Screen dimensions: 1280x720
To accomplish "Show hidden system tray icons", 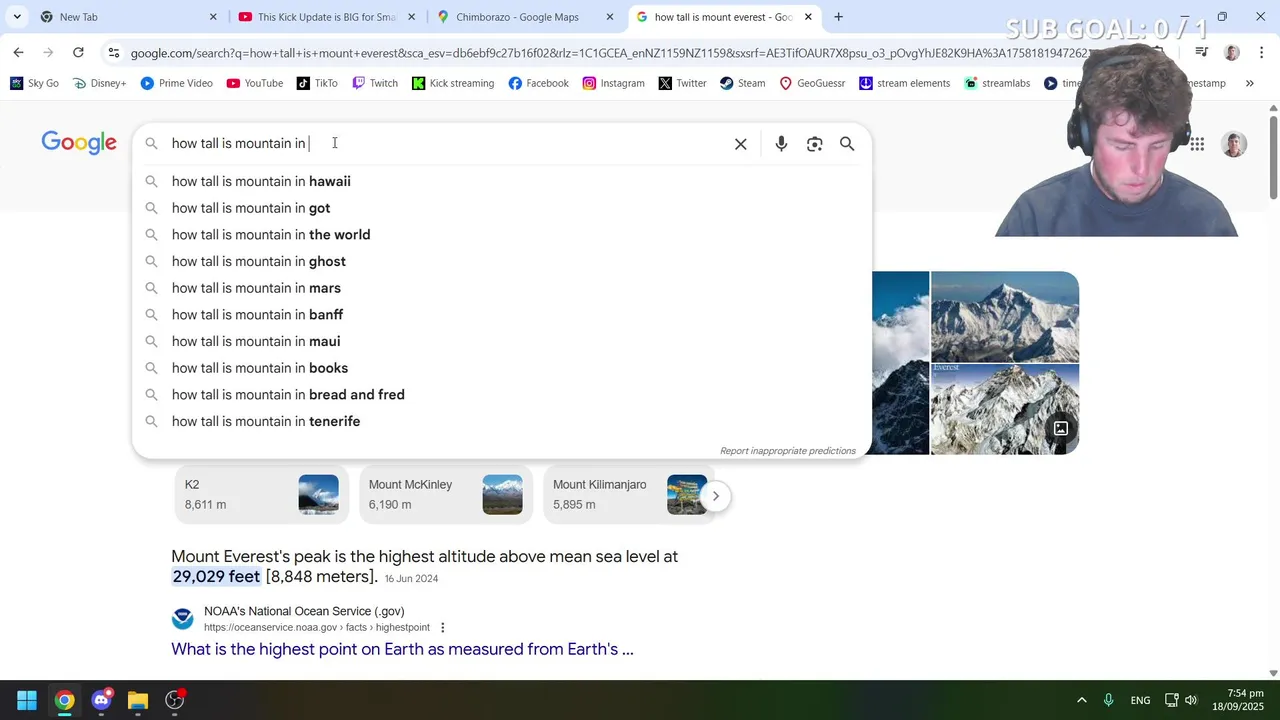I will tap(1081, 700).
